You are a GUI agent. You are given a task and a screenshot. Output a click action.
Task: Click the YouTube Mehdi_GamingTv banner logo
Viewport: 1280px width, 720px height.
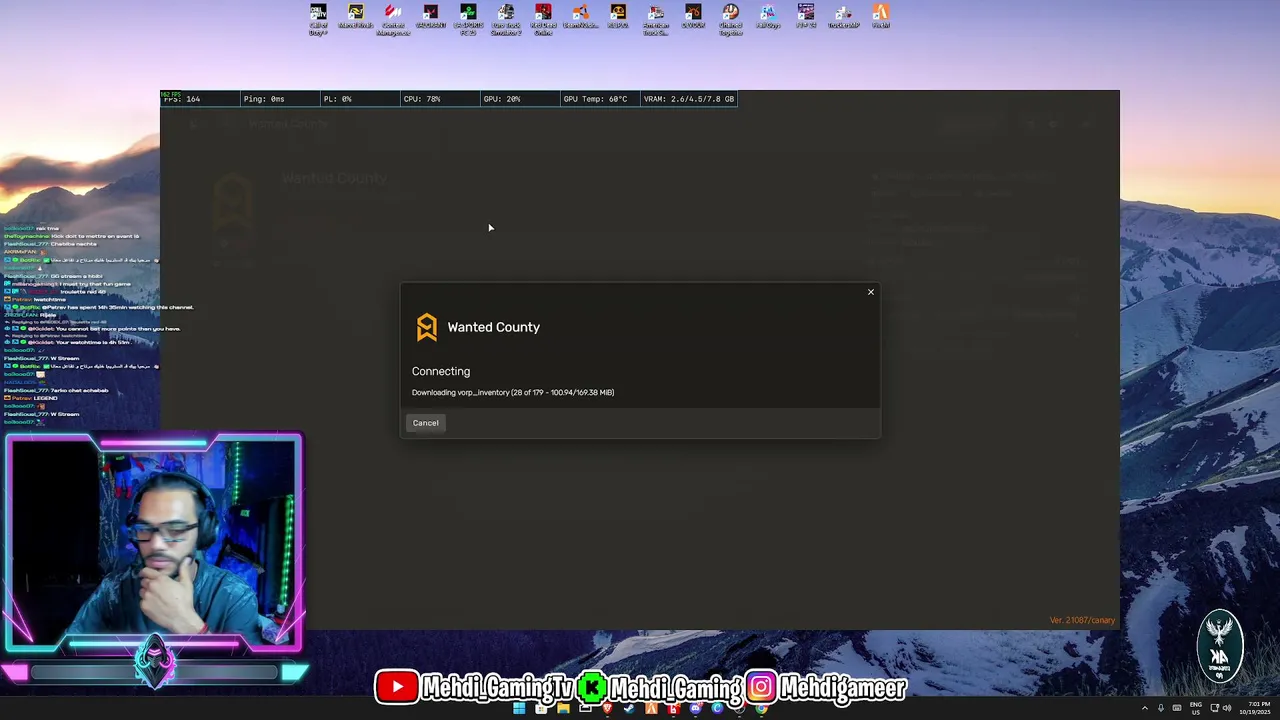coord(397,687)
